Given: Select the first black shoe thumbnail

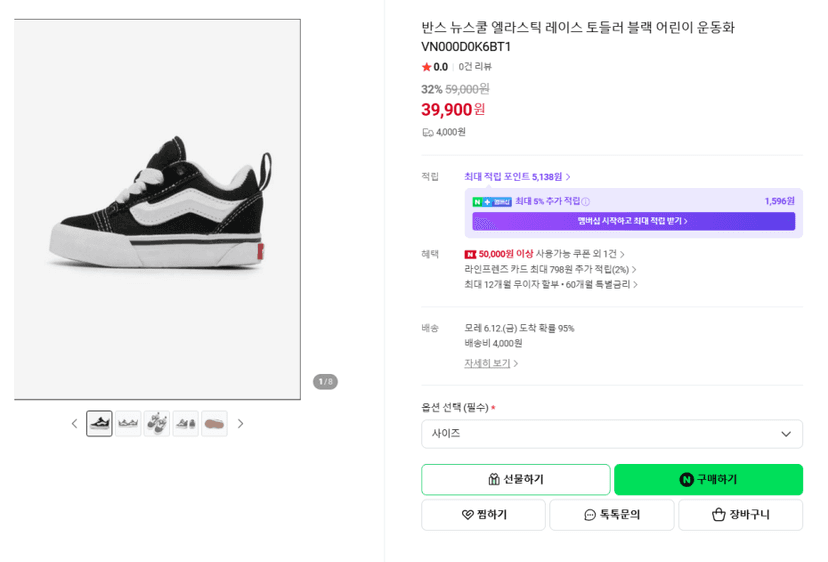Looking at the screenshot, I should 99,424.
